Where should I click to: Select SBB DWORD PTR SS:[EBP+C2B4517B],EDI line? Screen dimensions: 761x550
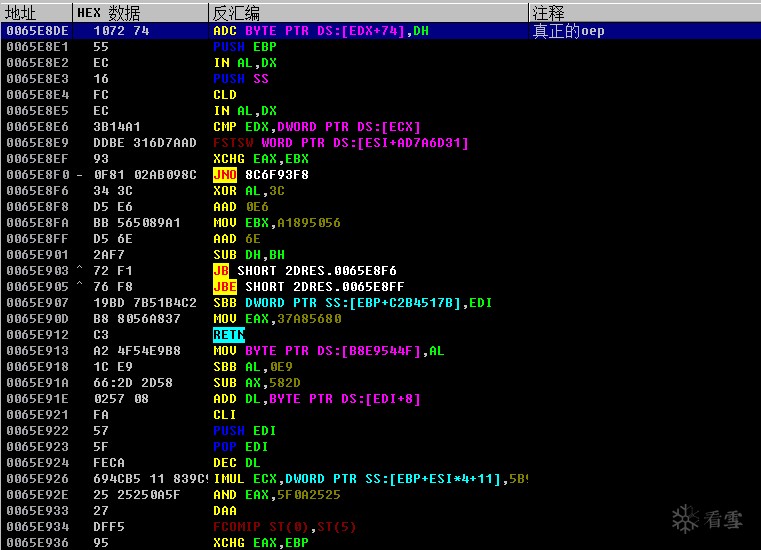tap(352, 303)
